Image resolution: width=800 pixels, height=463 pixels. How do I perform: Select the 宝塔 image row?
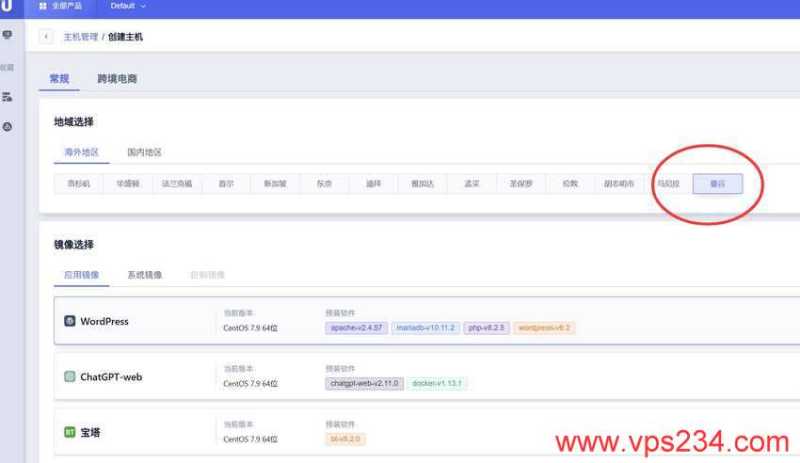pyautogui.click(x=427, y=432)
